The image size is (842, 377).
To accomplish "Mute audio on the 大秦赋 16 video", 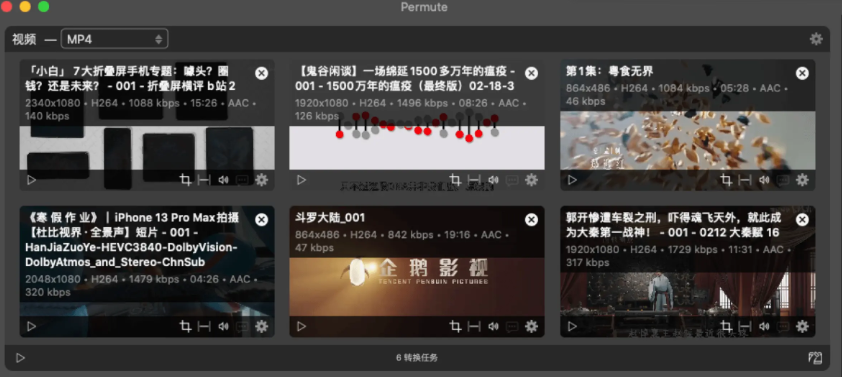I will click(764, 326).
